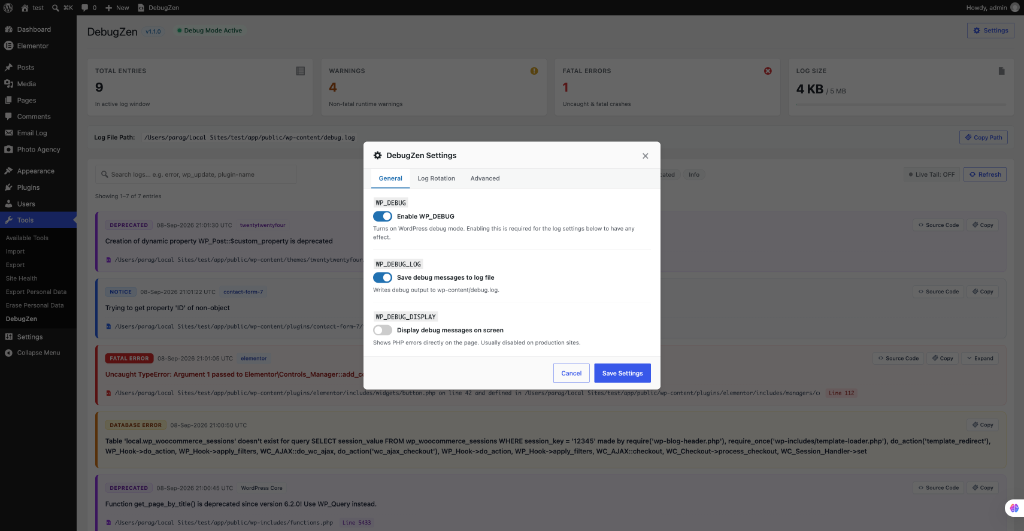Click the Media icon in sidebar

(8, 84)
